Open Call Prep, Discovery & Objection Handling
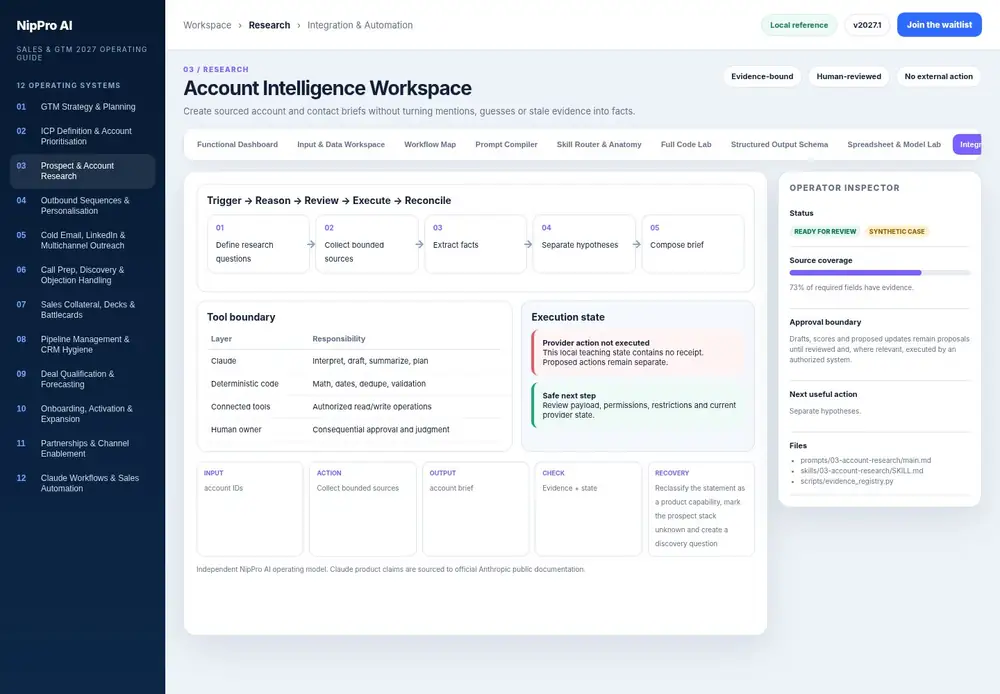 pyautogui.click(x=82, y=275)
